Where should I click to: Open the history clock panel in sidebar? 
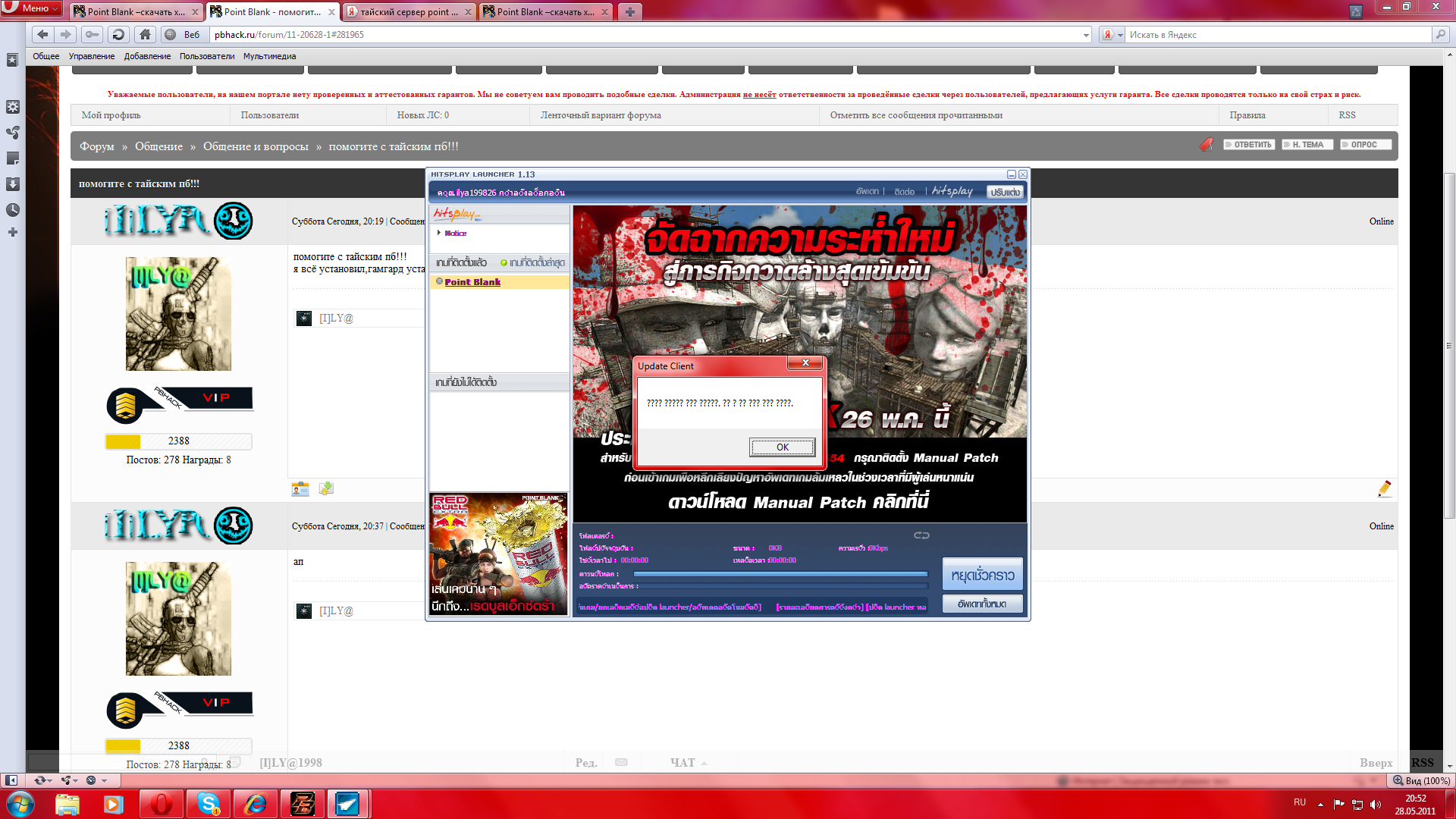tap(13, 210)
